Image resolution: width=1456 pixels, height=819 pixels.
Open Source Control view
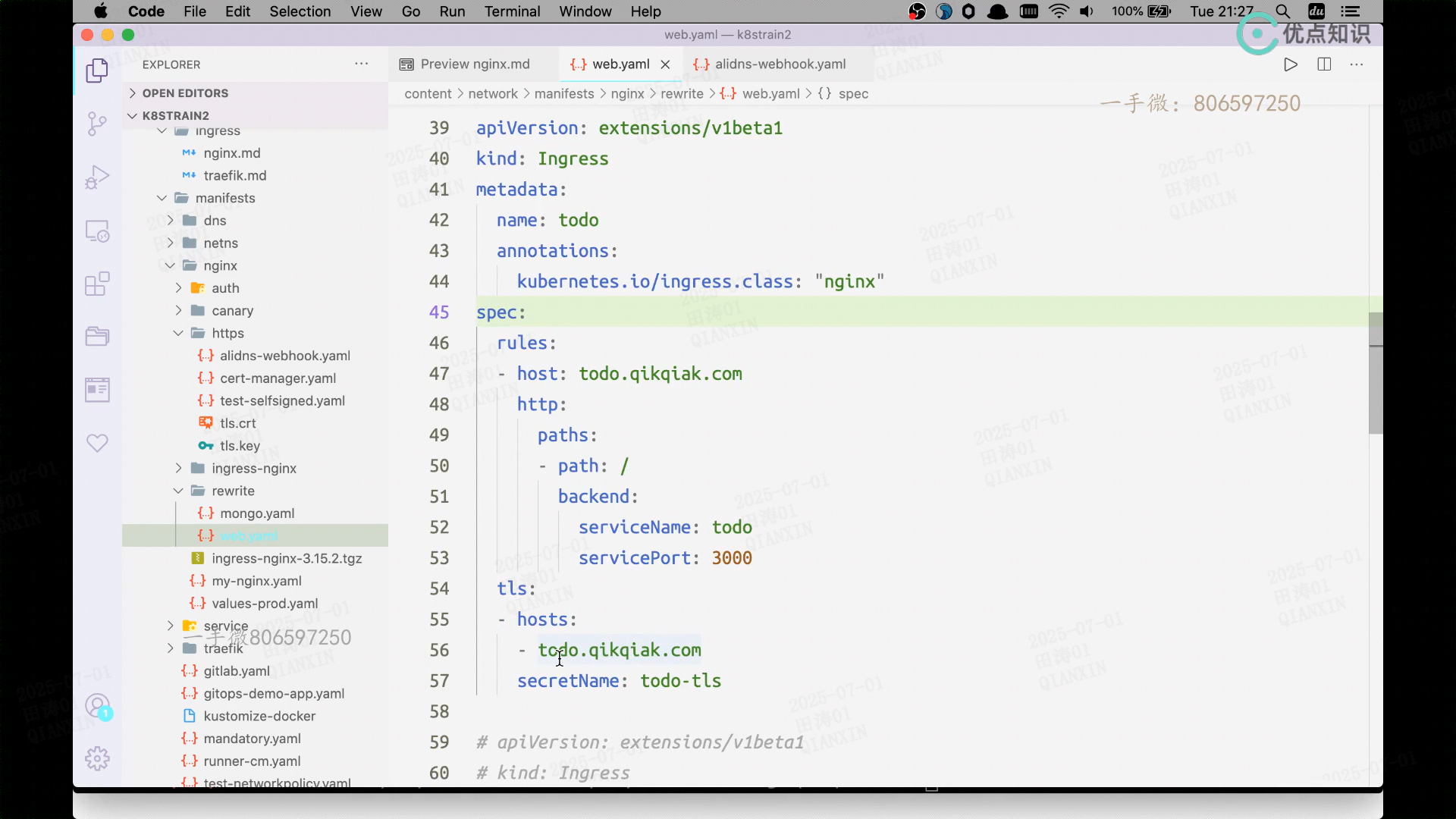97,124
